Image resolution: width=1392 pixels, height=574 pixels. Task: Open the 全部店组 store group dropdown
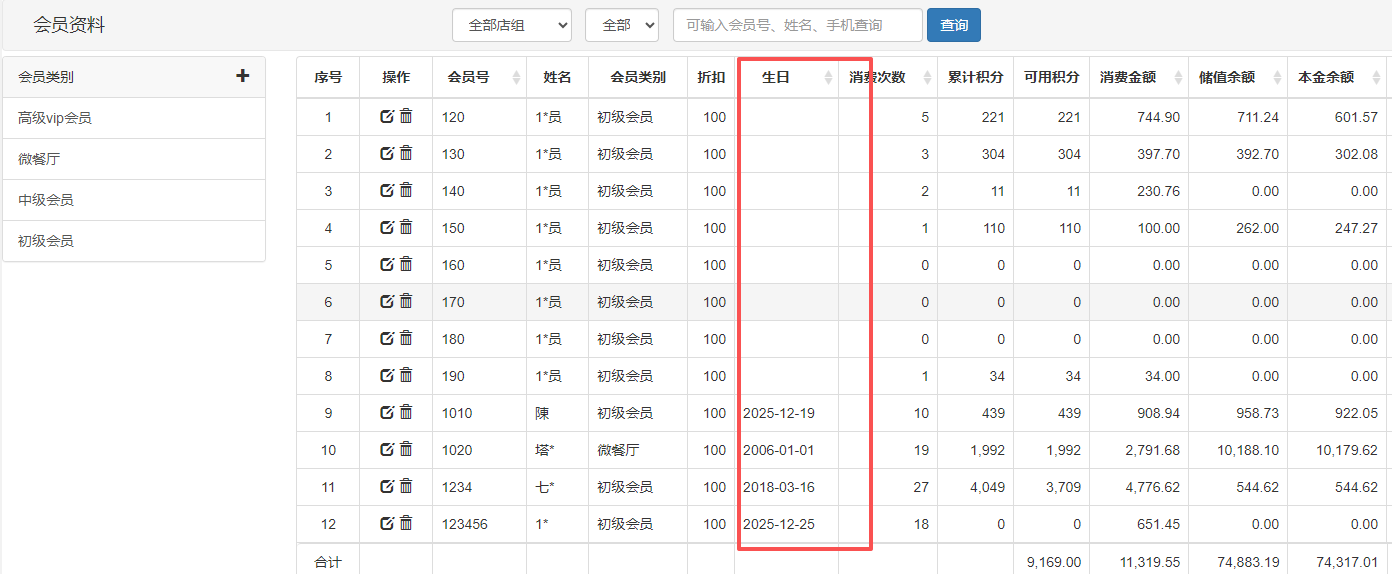(511, 25)
